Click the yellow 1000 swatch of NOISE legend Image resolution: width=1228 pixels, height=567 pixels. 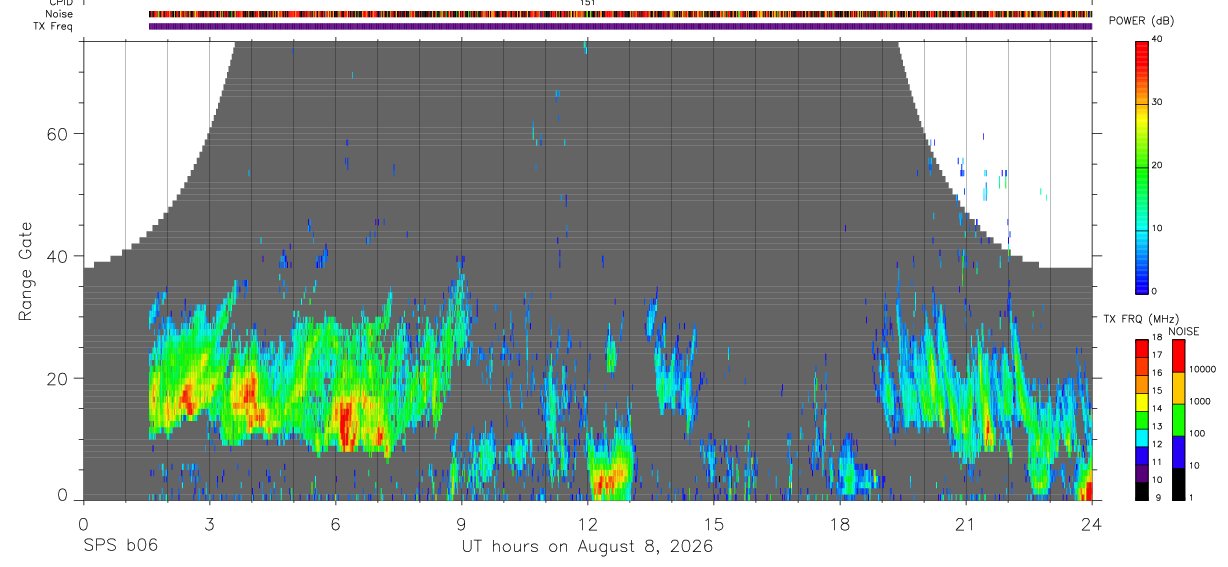[1177, 388]
